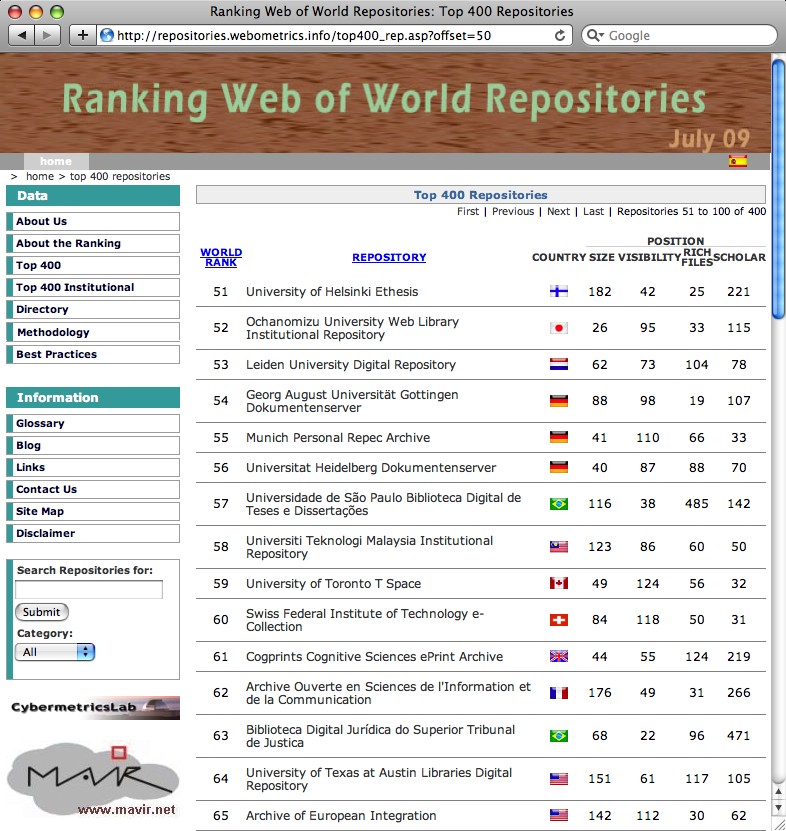Image resolution: width=786 pixels, height=831 pixels.
Task: Click flag for Archive of European Integration
Action: (x=559, y=815)
